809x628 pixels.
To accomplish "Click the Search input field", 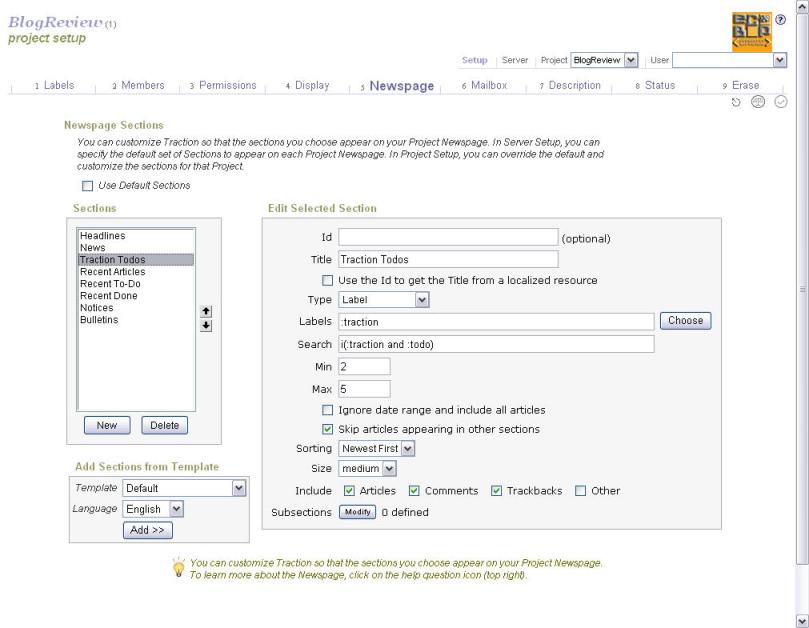I will 496,344.
